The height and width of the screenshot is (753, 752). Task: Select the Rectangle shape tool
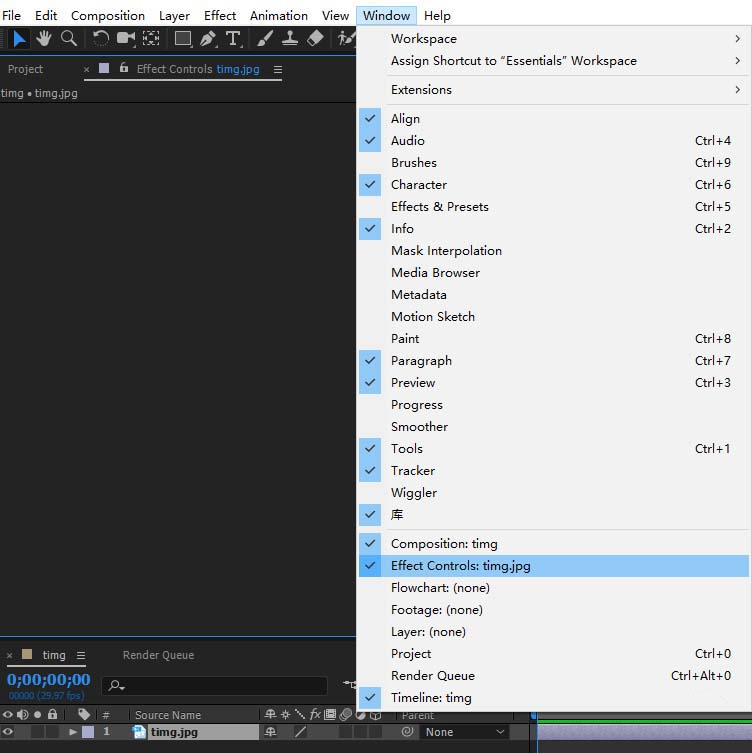coord(183,38)
